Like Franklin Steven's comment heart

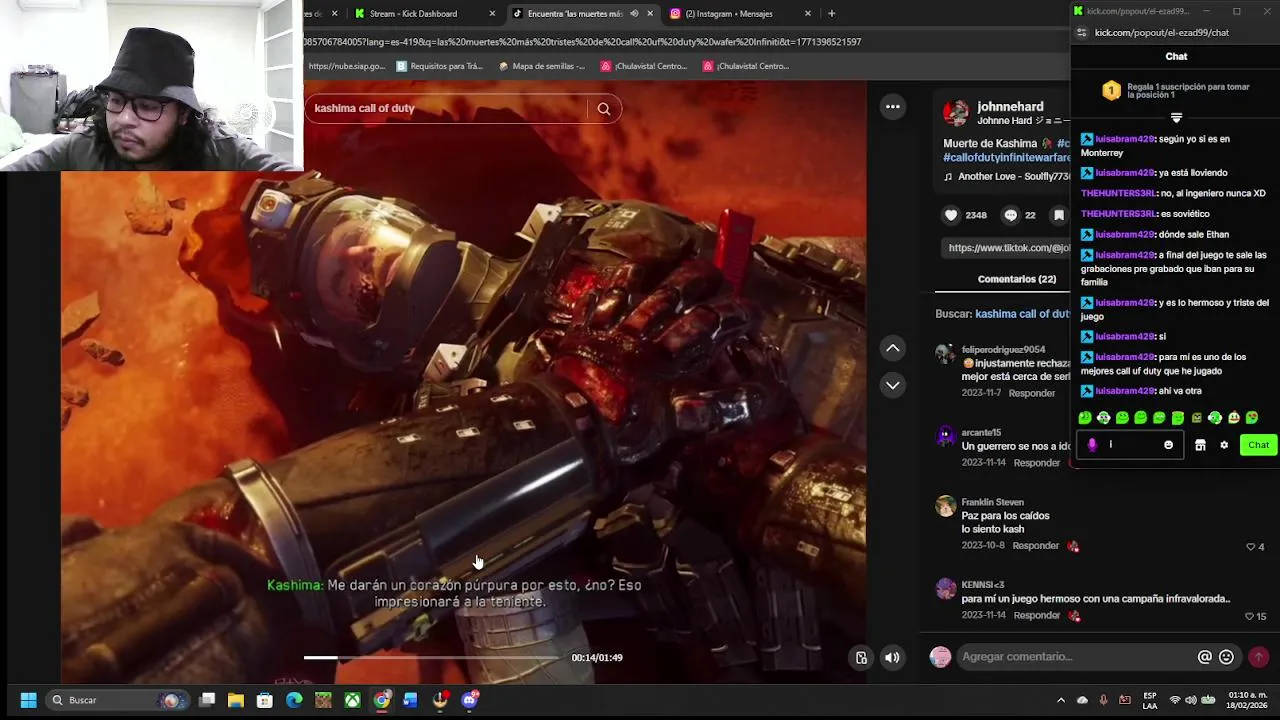tap(1250, 547)
